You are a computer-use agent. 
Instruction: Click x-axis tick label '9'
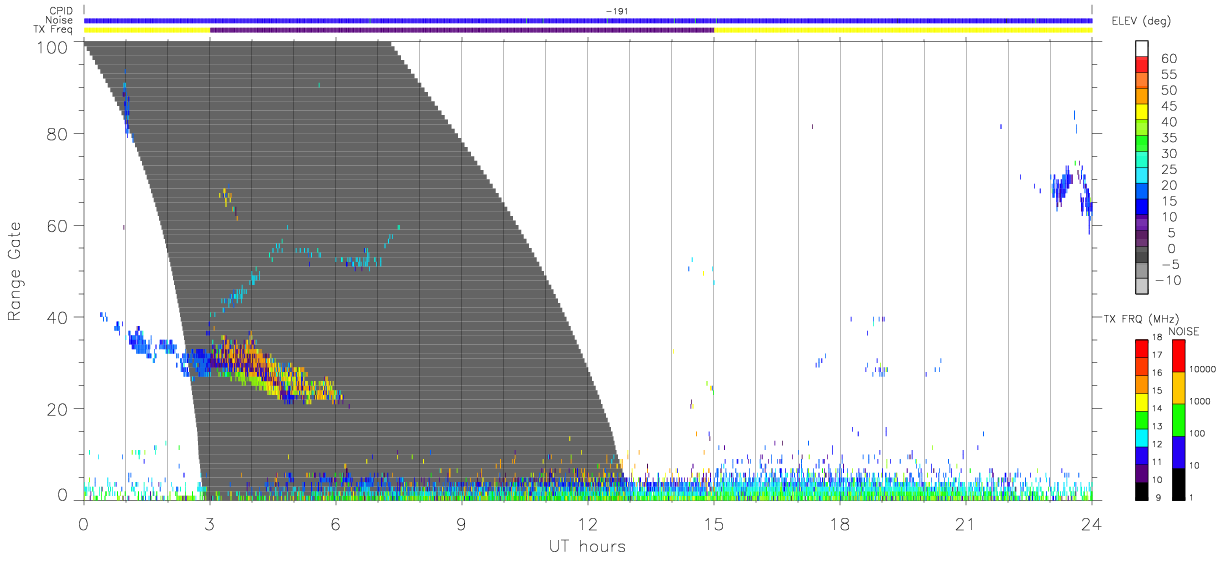point(462,524)
